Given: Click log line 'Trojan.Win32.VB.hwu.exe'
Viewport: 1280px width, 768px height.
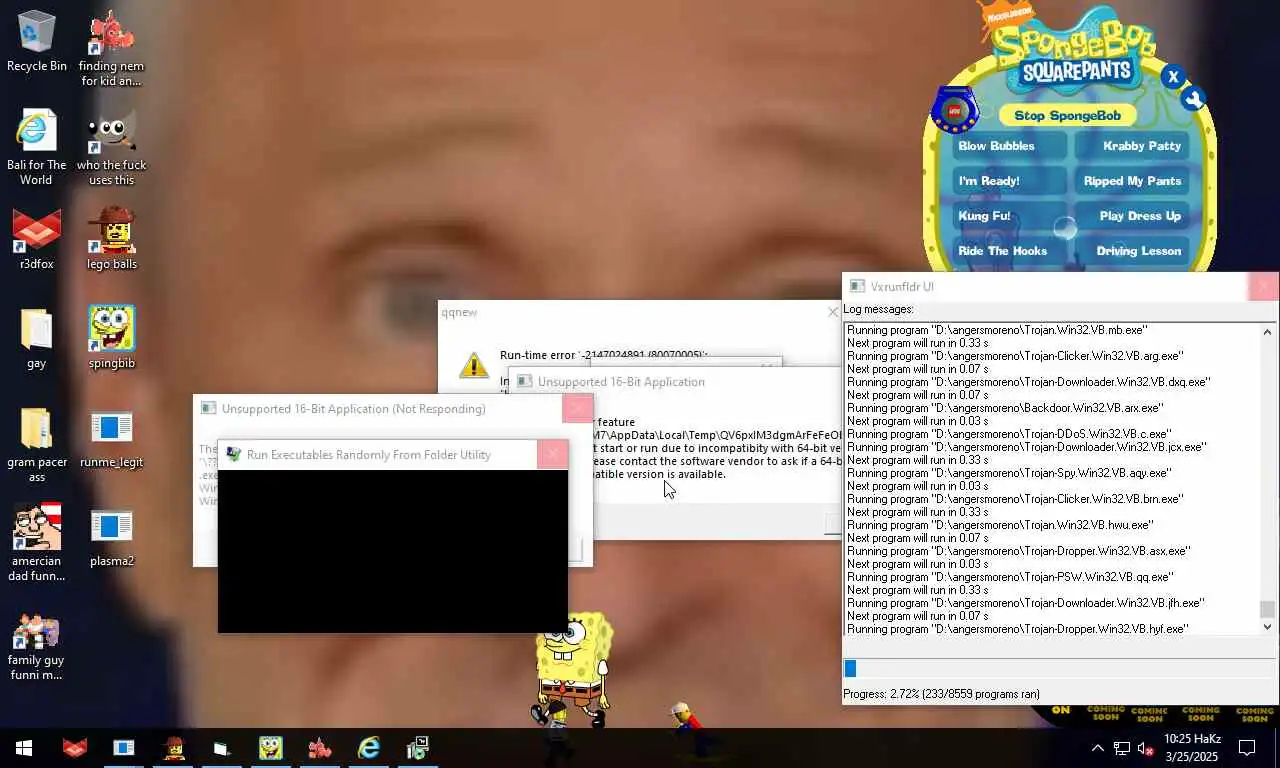Looking at the screenshot, I should [x=1000, y=525].
